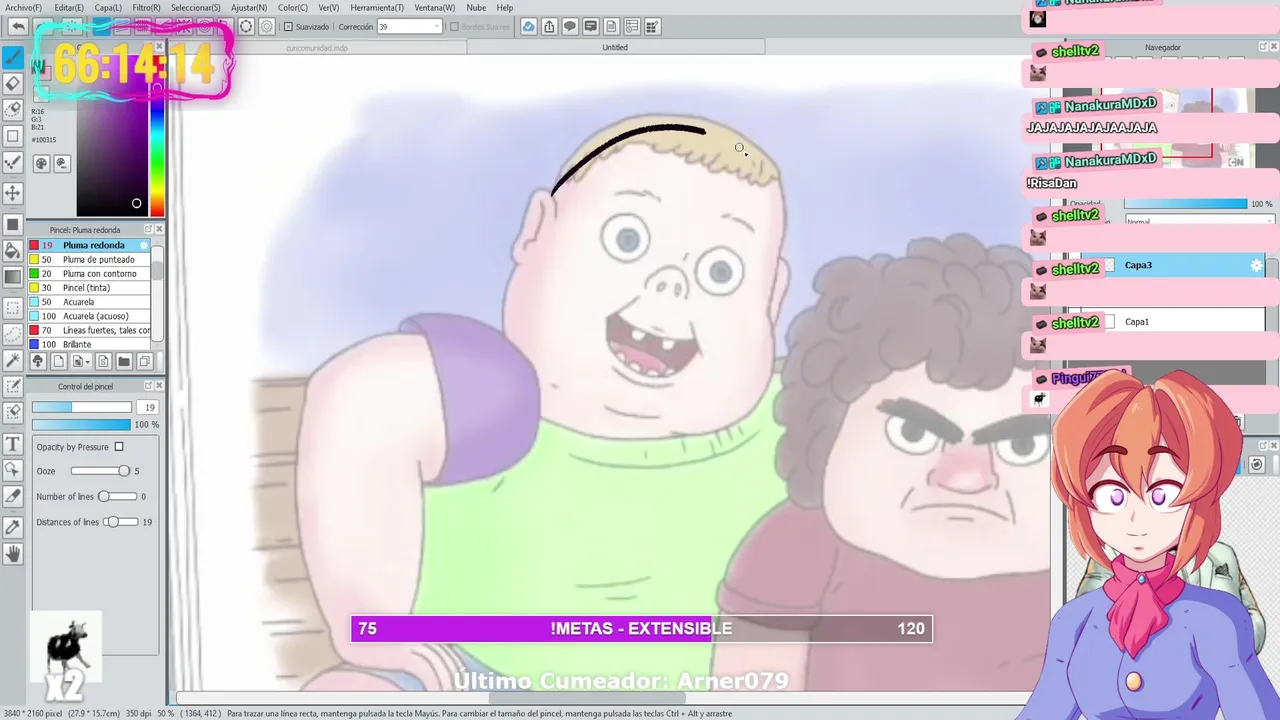Open the Capa(L) menu

pyautogui.click(x=108, y=8)
